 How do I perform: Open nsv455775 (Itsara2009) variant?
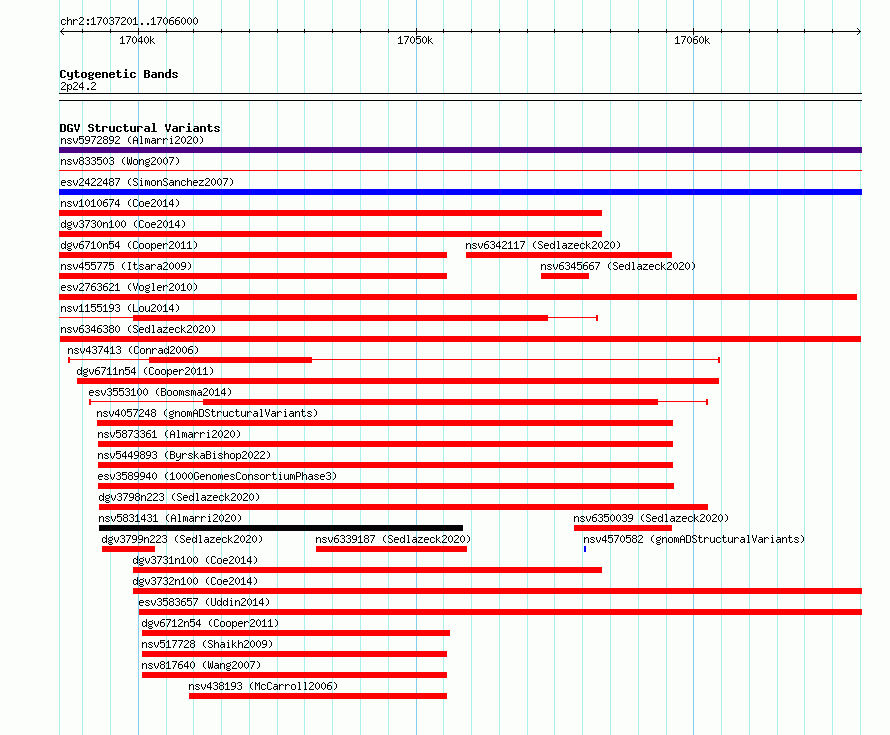pos(126,266)
